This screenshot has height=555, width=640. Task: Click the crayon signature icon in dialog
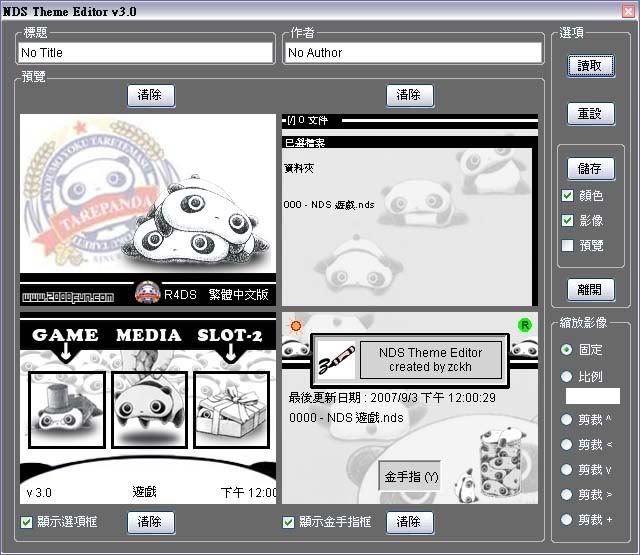337,360
